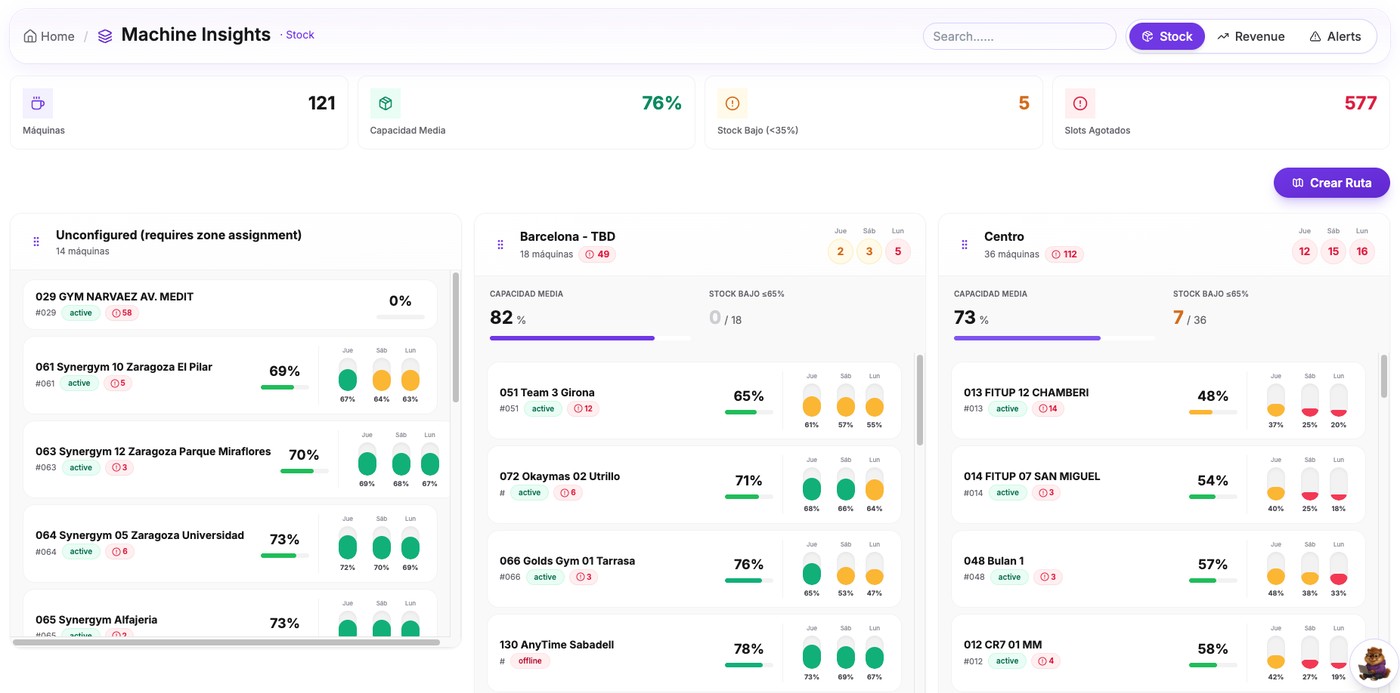The image size is (1400, 693).
Task: Click the Search field in the header
Action: 1018,35
